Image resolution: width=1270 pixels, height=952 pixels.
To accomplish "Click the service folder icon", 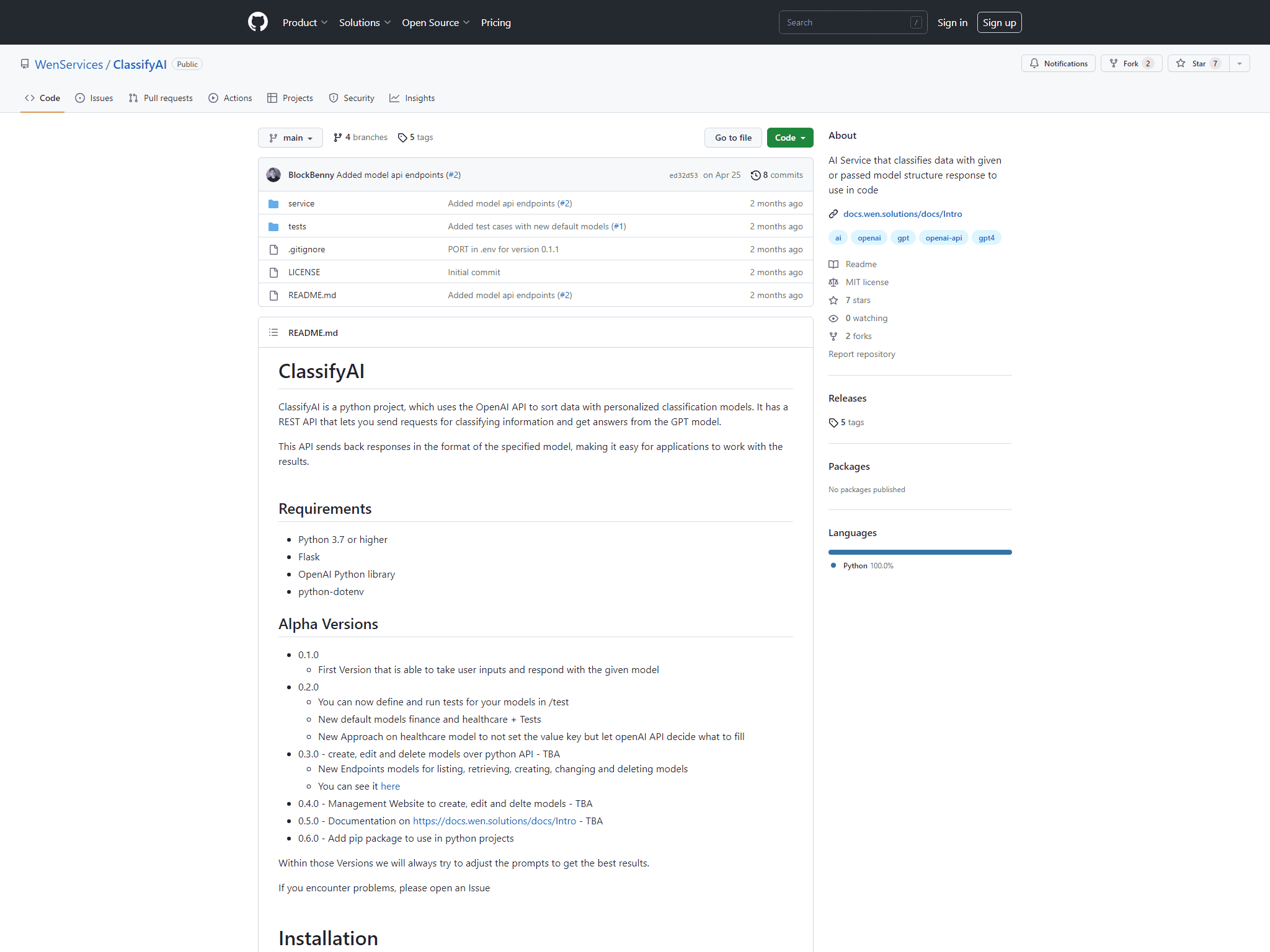I will coord(273,203).
